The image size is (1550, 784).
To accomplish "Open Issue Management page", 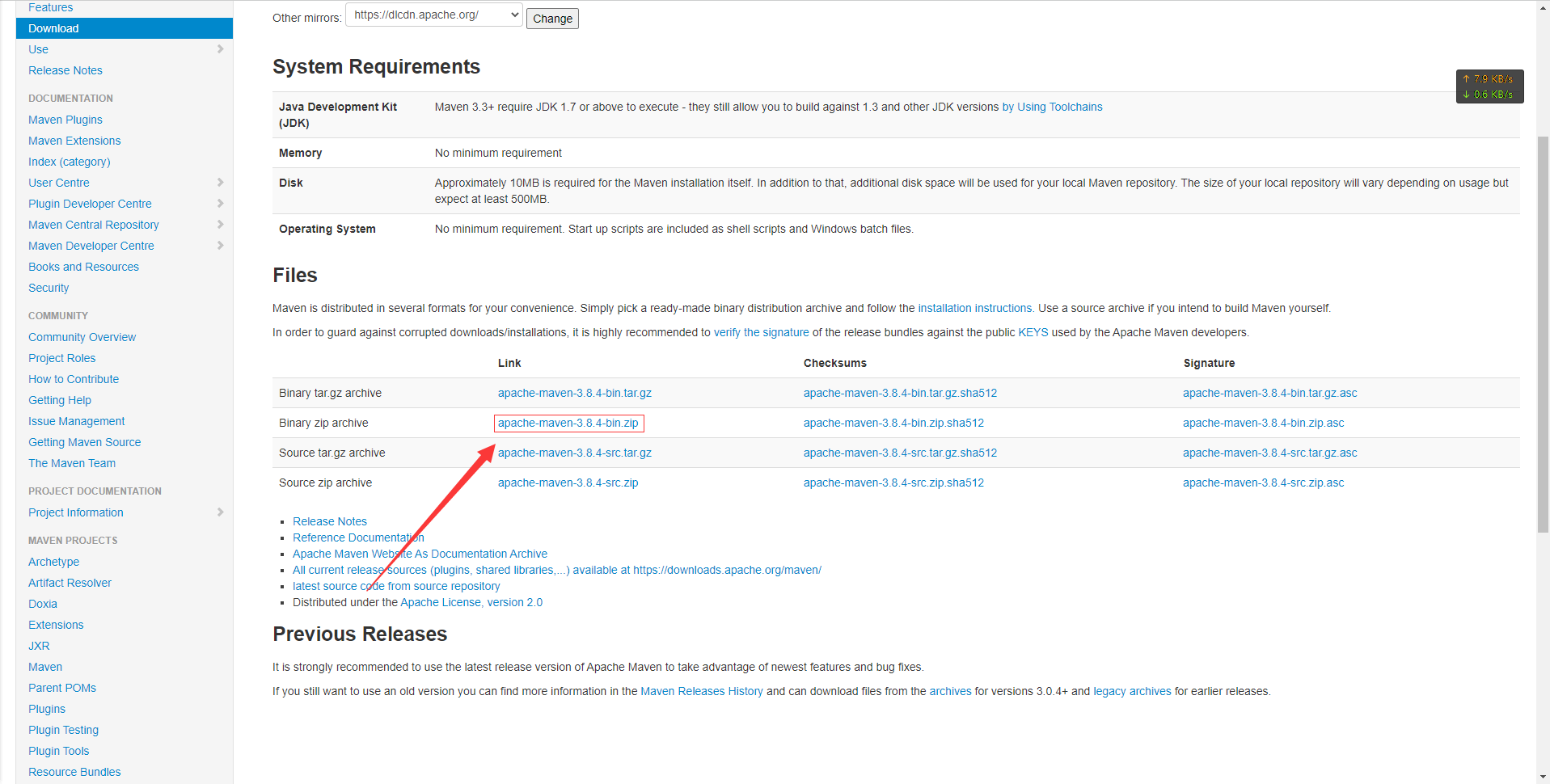I will (77, 421).
